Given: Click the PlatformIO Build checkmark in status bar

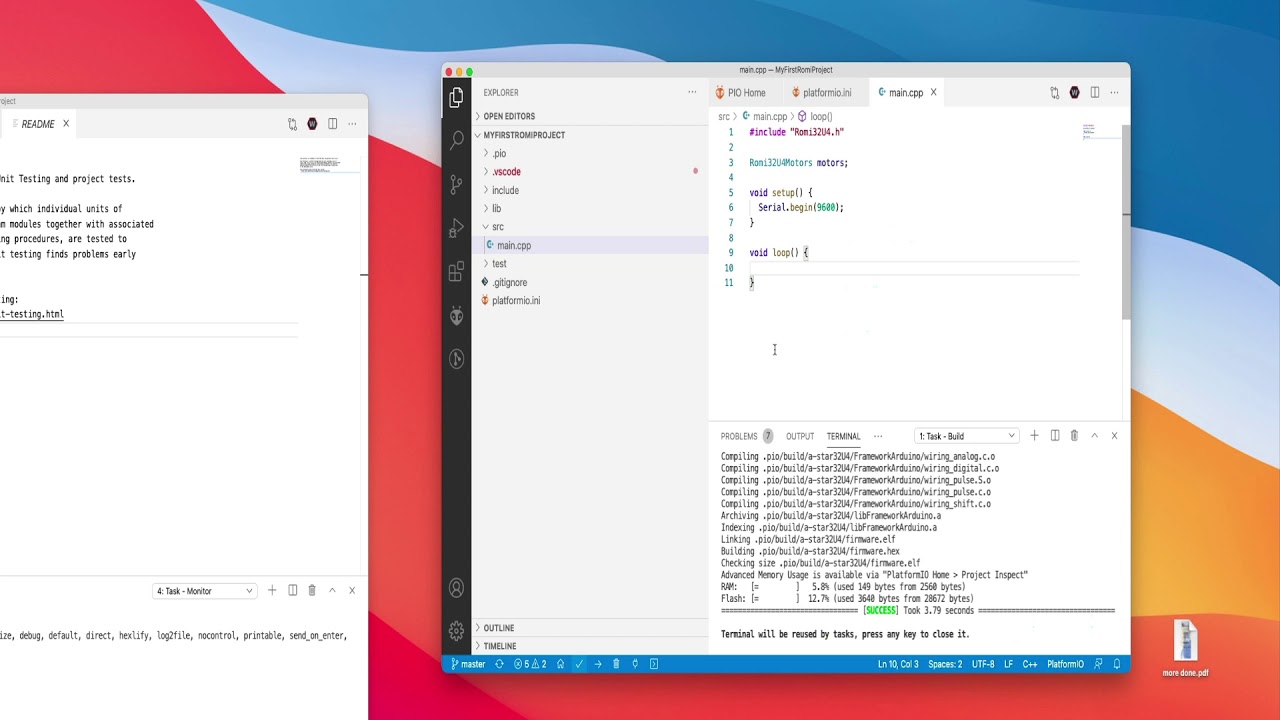Looking at the screenshot, I should coord(579,664).
